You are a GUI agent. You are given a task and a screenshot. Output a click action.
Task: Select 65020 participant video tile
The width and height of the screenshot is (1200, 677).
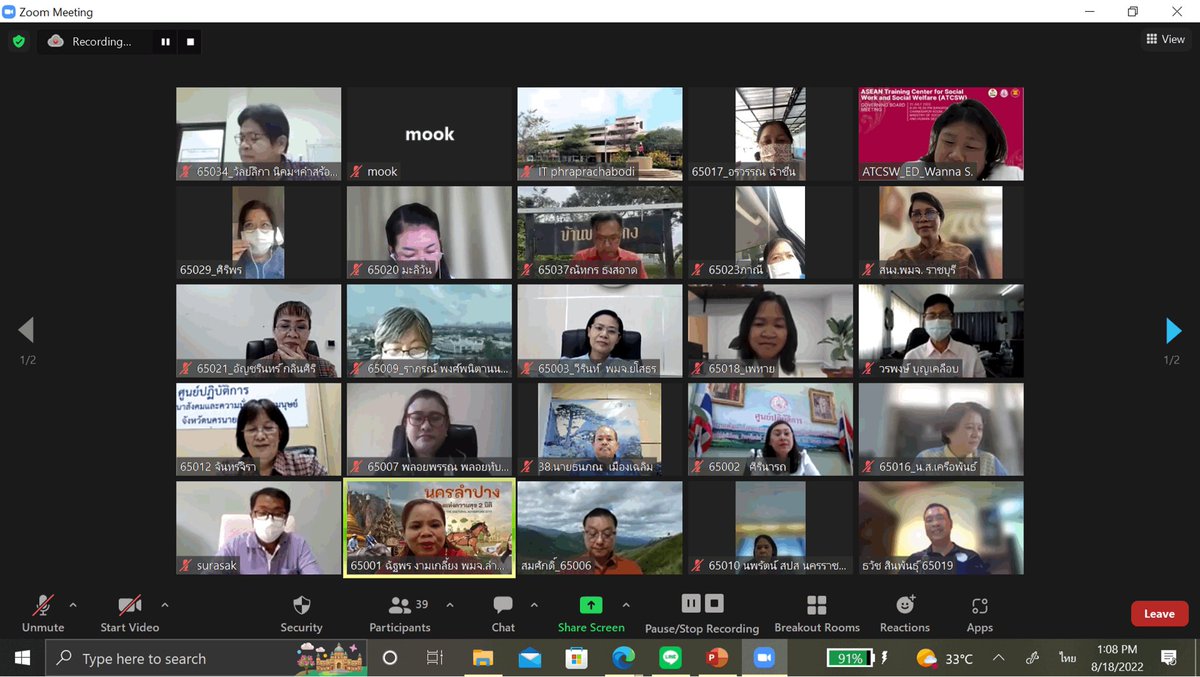click(429, 232)
